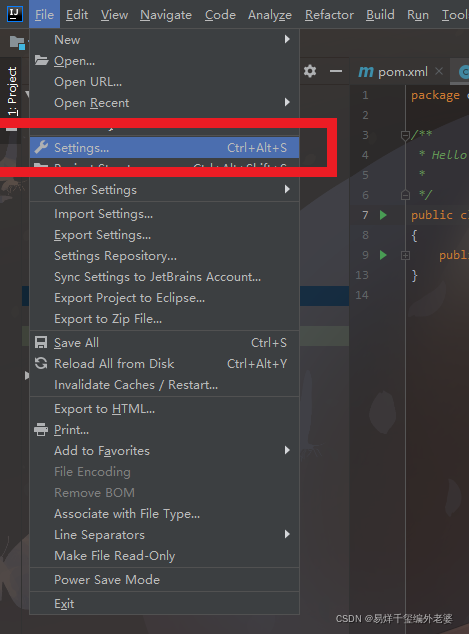
Task: Click the open folder icon beside Open...
Action: click(41, 60)
